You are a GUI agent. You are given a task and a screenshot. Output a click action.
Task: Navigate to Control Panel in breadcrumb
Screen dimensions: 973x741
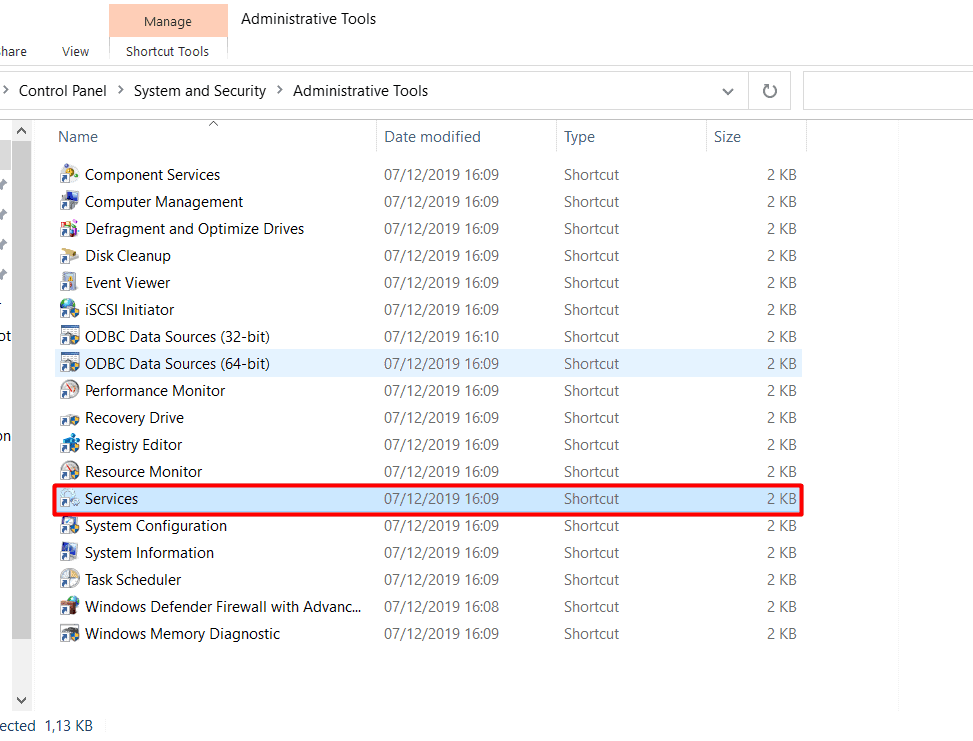coord(63,91)
